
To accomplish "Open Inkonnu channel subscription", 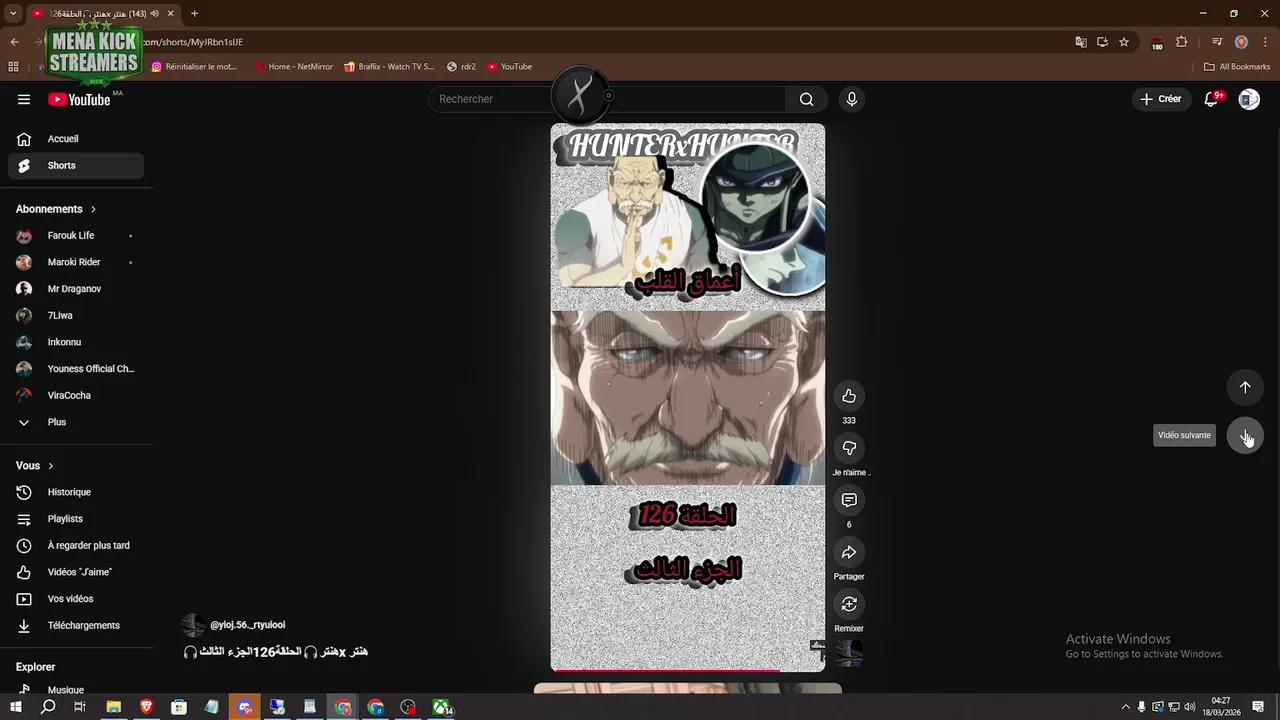I will (76, 342).
